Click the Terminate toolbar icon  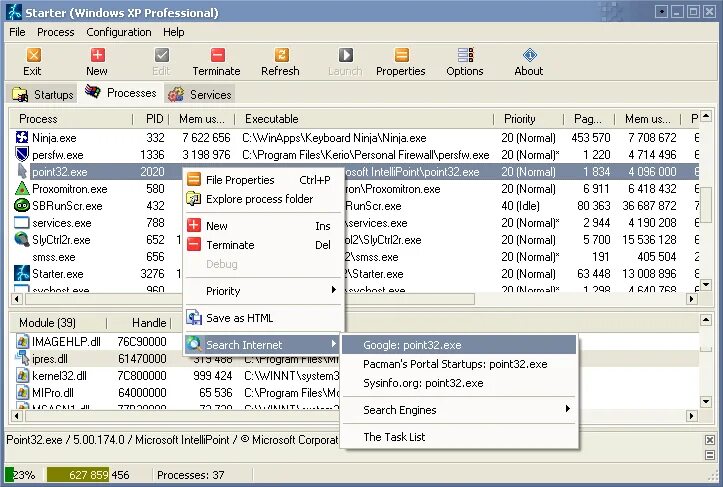pyautogui.click(x=217, y=55)
